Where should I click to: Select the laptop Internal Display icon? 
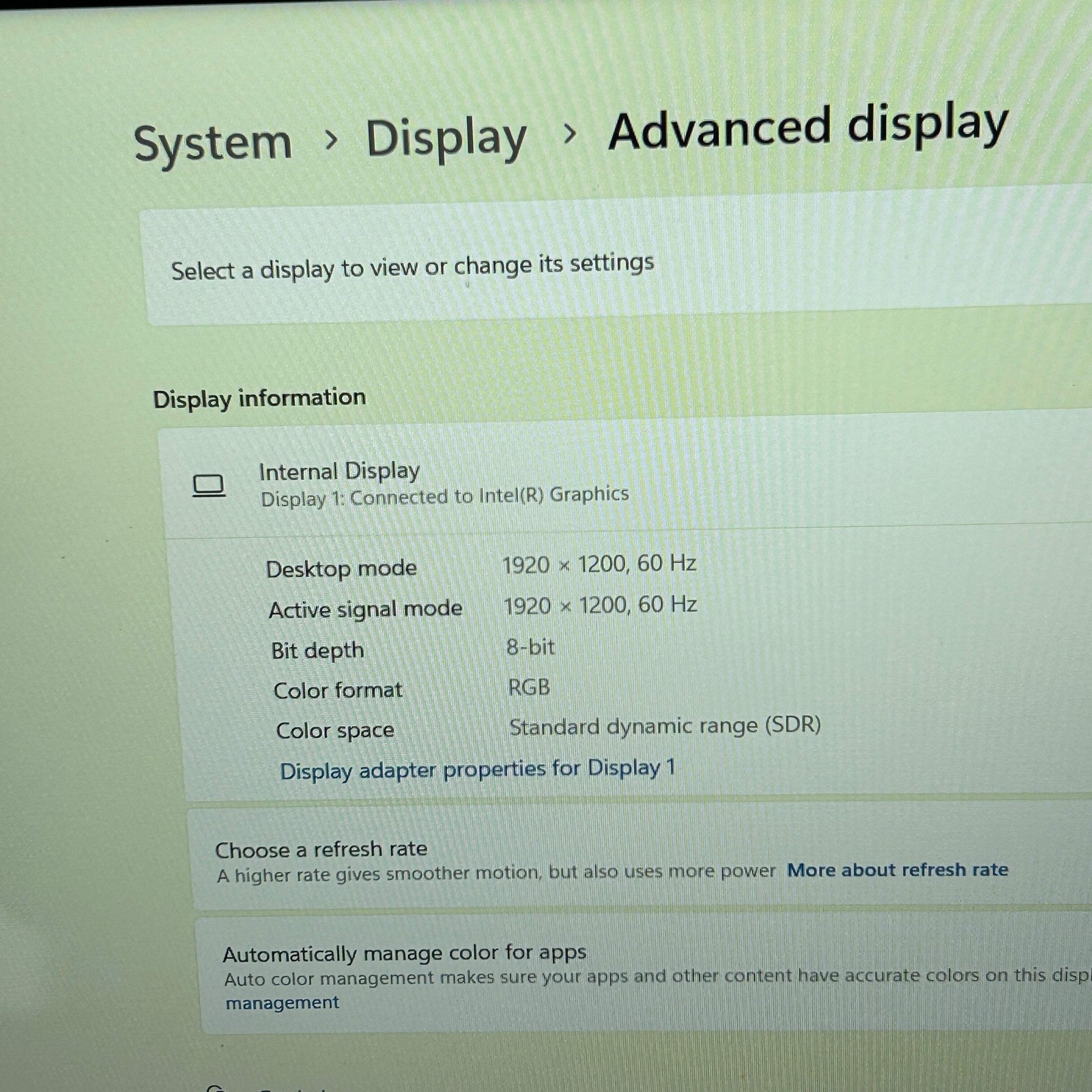[x=208, y=486]
